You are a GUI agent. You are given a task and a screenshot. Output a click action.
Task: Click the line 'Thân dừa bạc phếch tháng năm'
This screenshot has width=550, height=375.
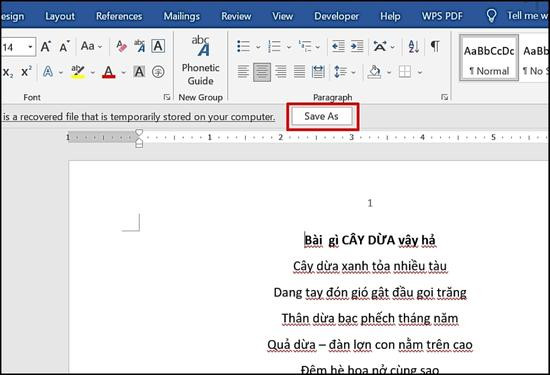tap(370, 318)
